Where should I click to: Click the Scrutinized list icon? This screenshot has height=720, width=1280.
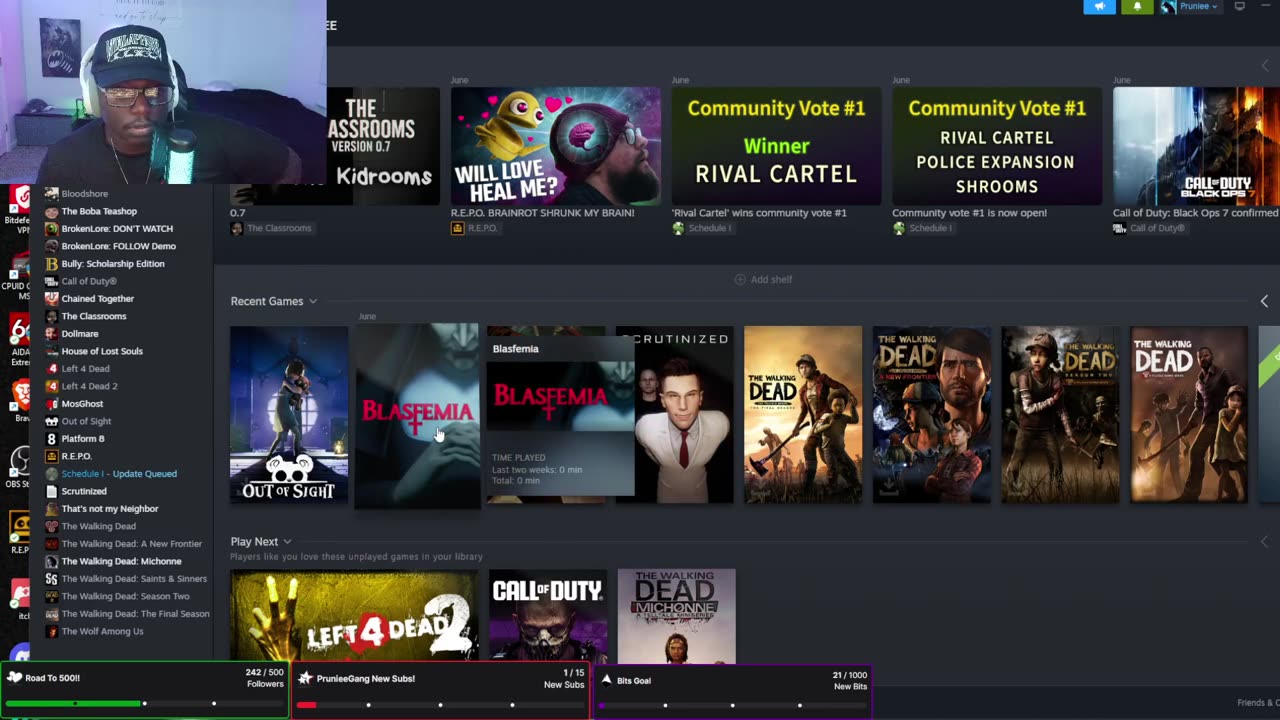(52, 491)
